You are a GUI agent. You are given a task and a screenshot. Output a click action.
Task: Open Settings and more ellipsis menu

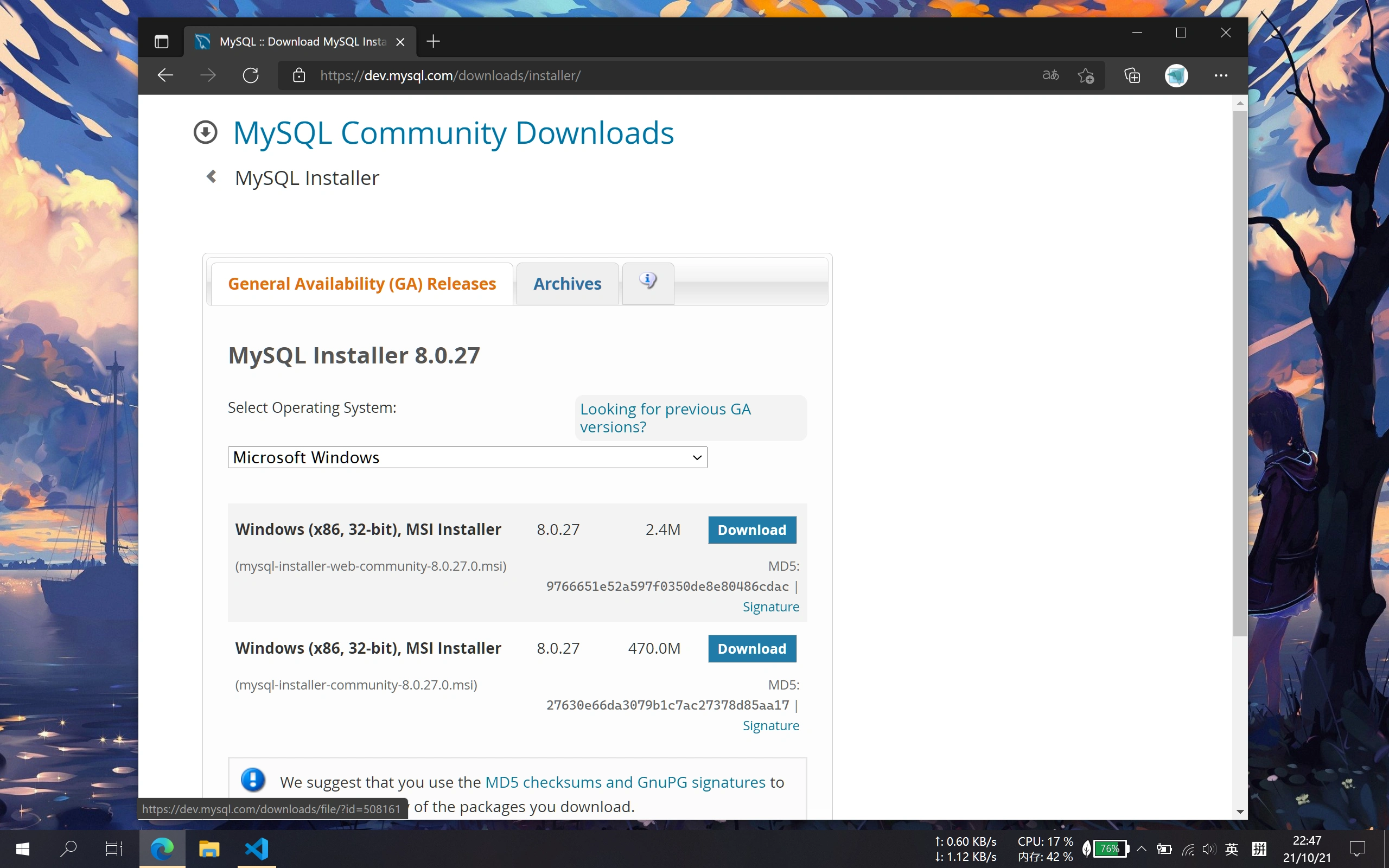[x=1221, y=75]
